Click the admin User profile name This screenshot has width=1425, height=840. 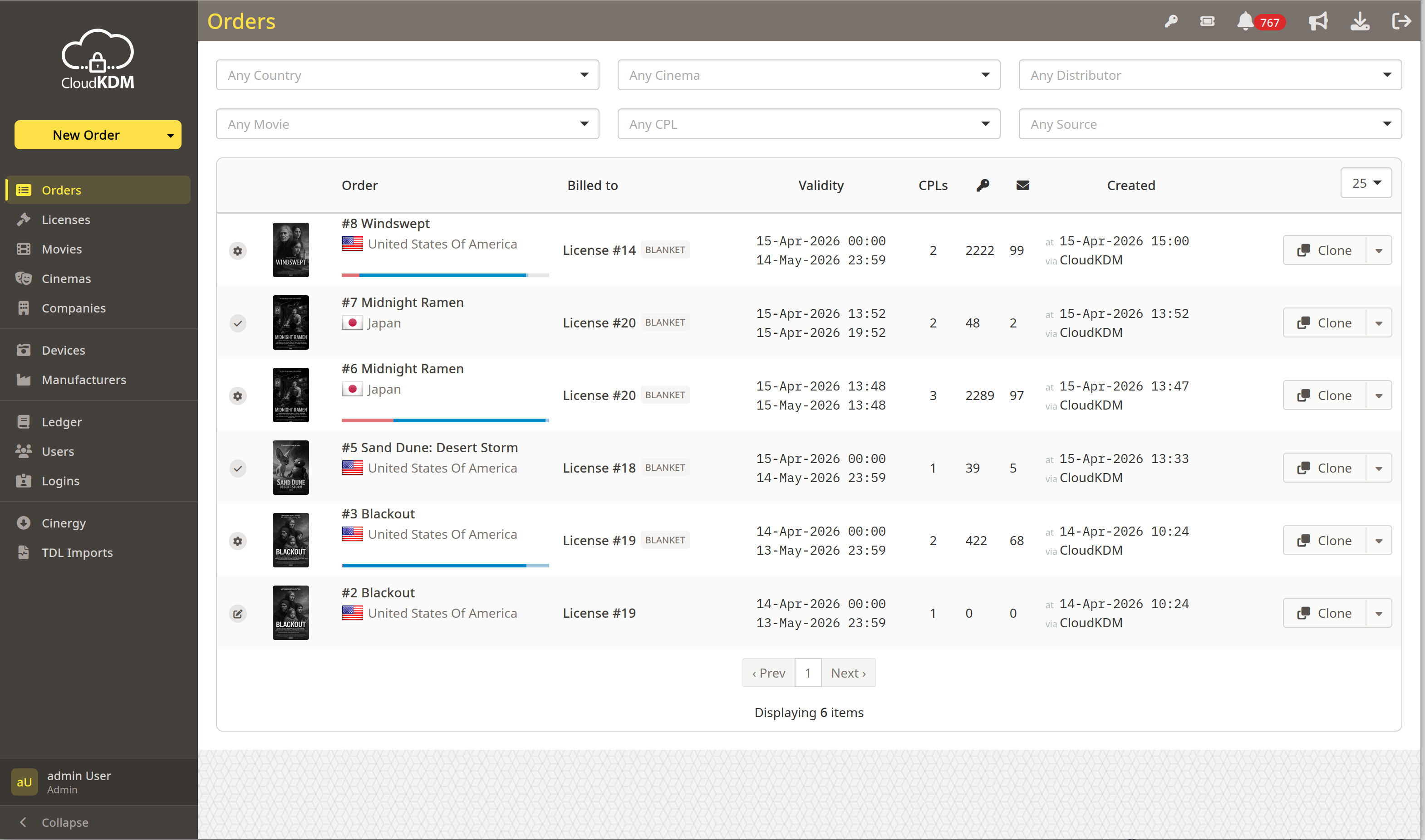point(79,776)
